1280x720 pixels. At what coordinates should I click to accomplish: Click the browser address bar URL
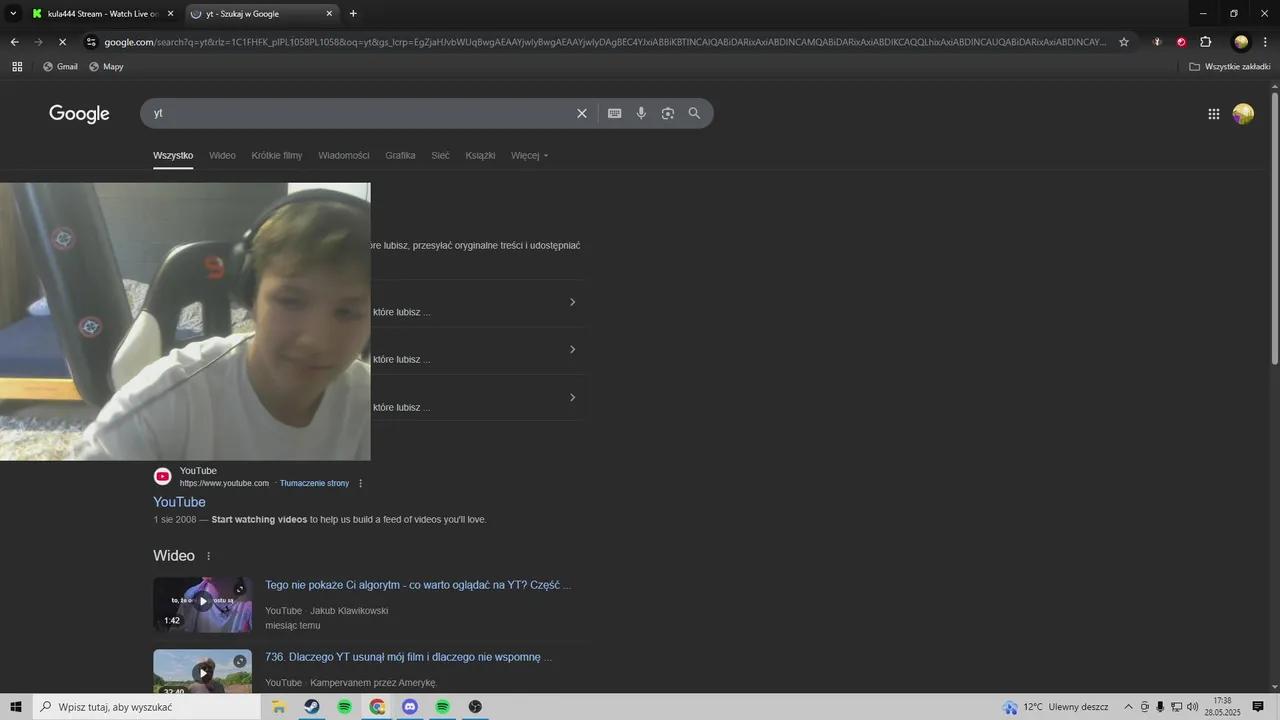(605, 42)
